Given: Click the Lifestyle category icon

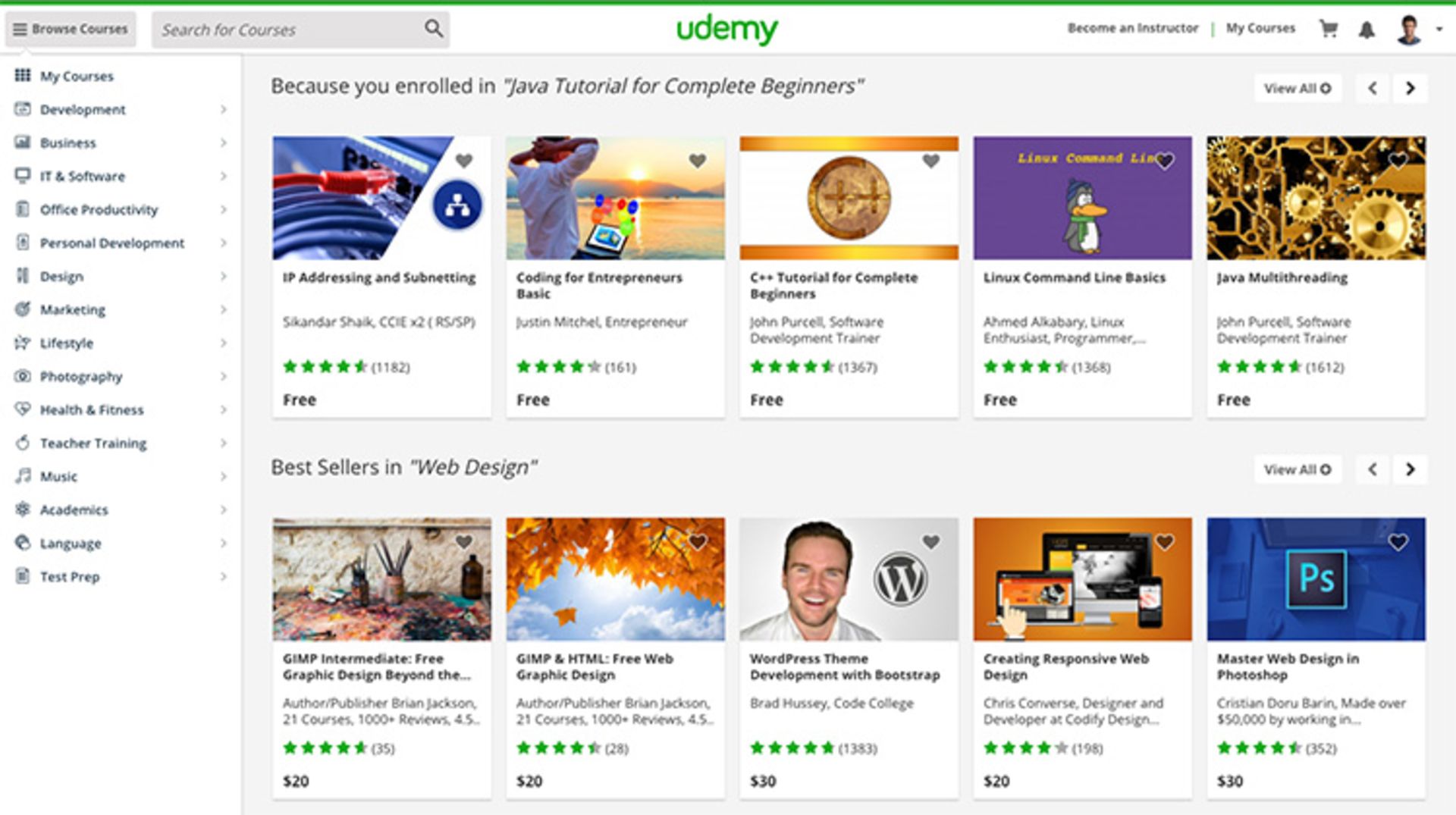Looking at the screenshot, I should click(x=23, y=342).
